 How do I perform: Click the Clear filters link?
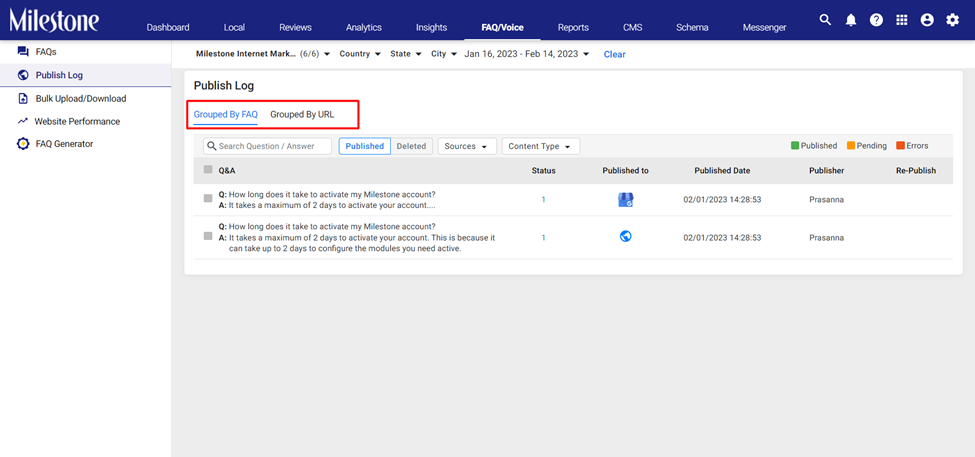tap(614, 54)
